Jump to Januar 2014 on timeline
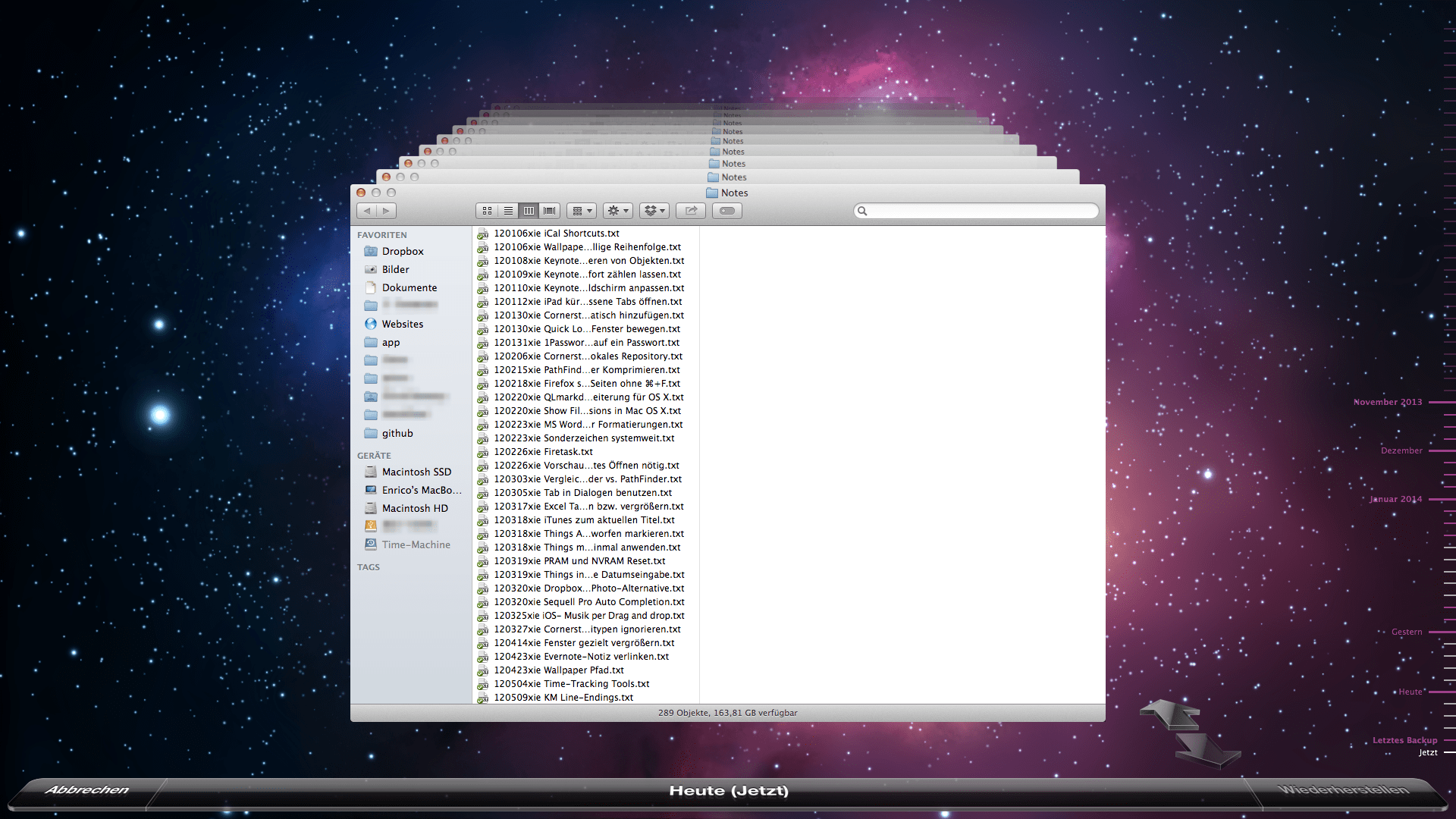The width and height of the screenshot is (1456, 819). tap(1395, 499)
